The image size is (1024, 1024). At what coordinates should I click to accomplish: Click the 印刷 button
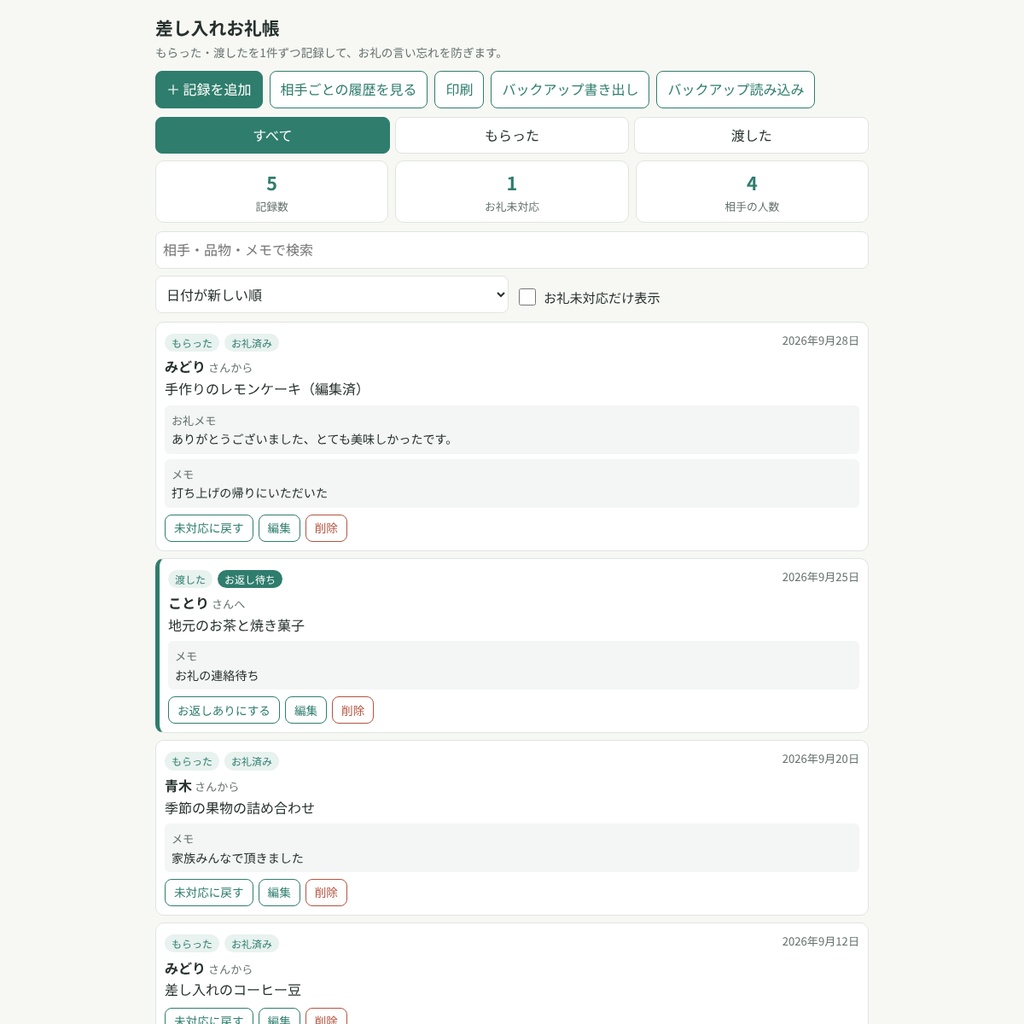[459, 89]
